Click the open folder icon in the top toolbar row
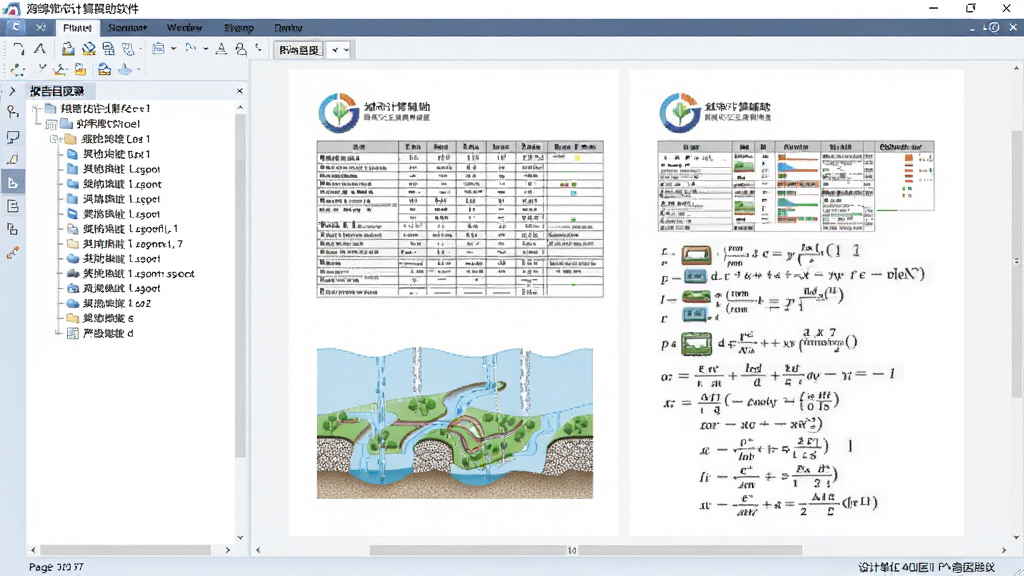This screenshot has height=576, width=1024. tap(68, 49)
